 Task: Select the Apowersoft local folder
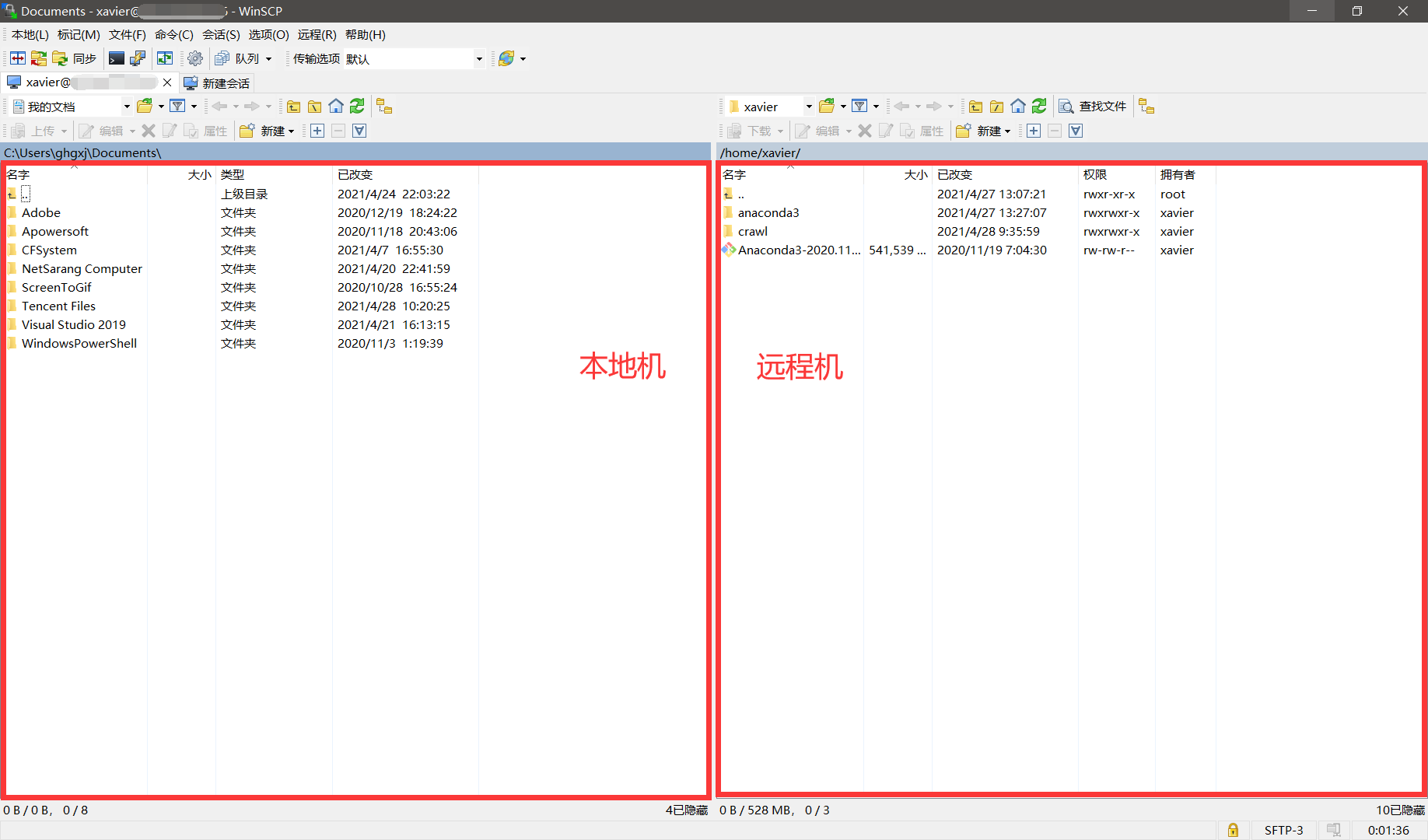coord(55,231)
